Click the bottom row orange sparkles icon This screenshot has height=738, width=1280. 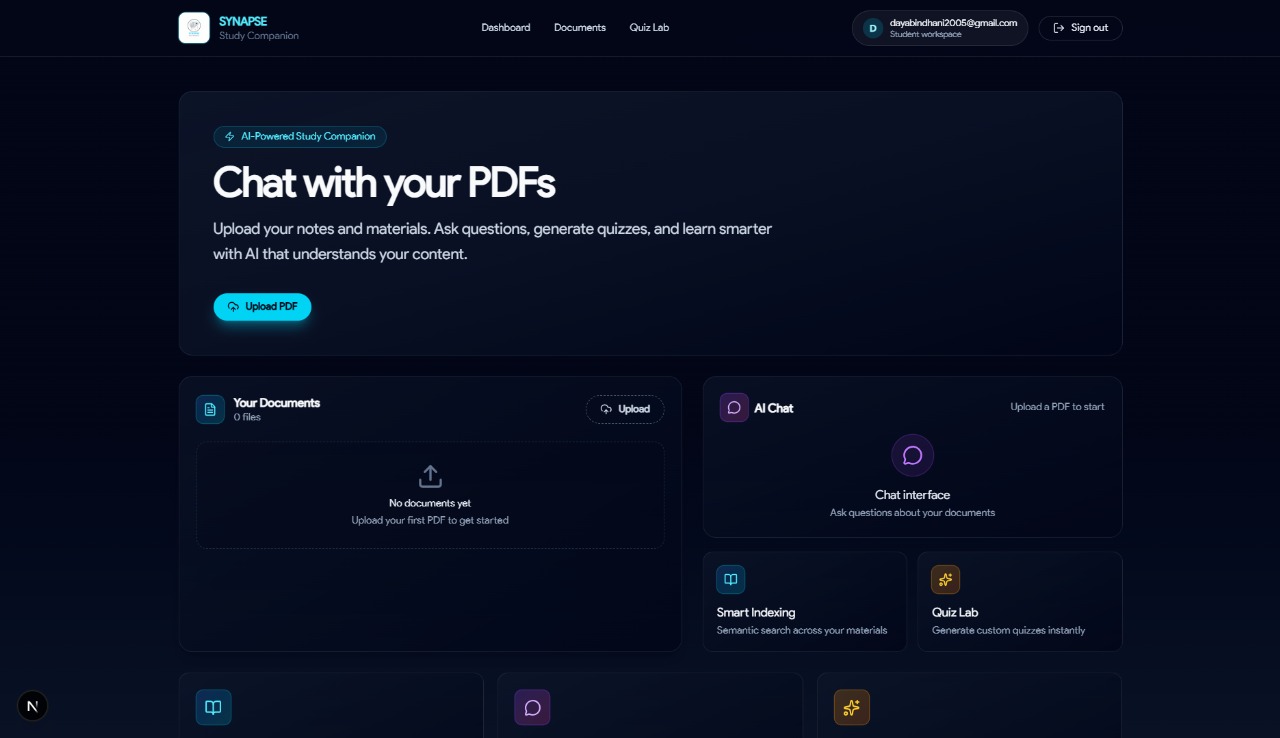pos(851,707)
